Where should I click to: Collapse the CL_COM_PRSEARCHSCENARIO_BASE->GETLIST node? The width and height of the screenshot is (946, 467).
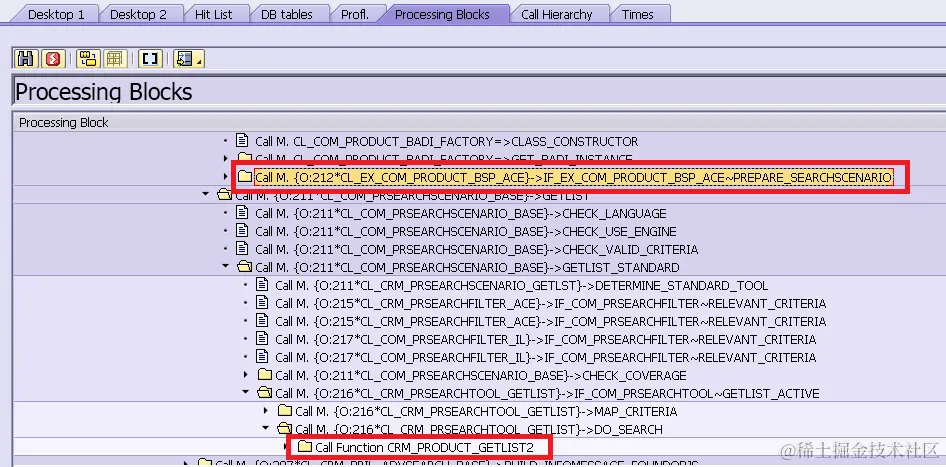206,194
